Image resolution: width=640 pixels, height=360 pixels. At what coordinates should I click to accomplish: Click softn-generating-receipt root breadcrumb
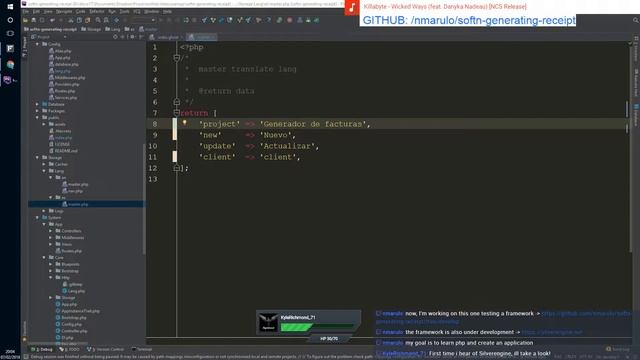51,29
